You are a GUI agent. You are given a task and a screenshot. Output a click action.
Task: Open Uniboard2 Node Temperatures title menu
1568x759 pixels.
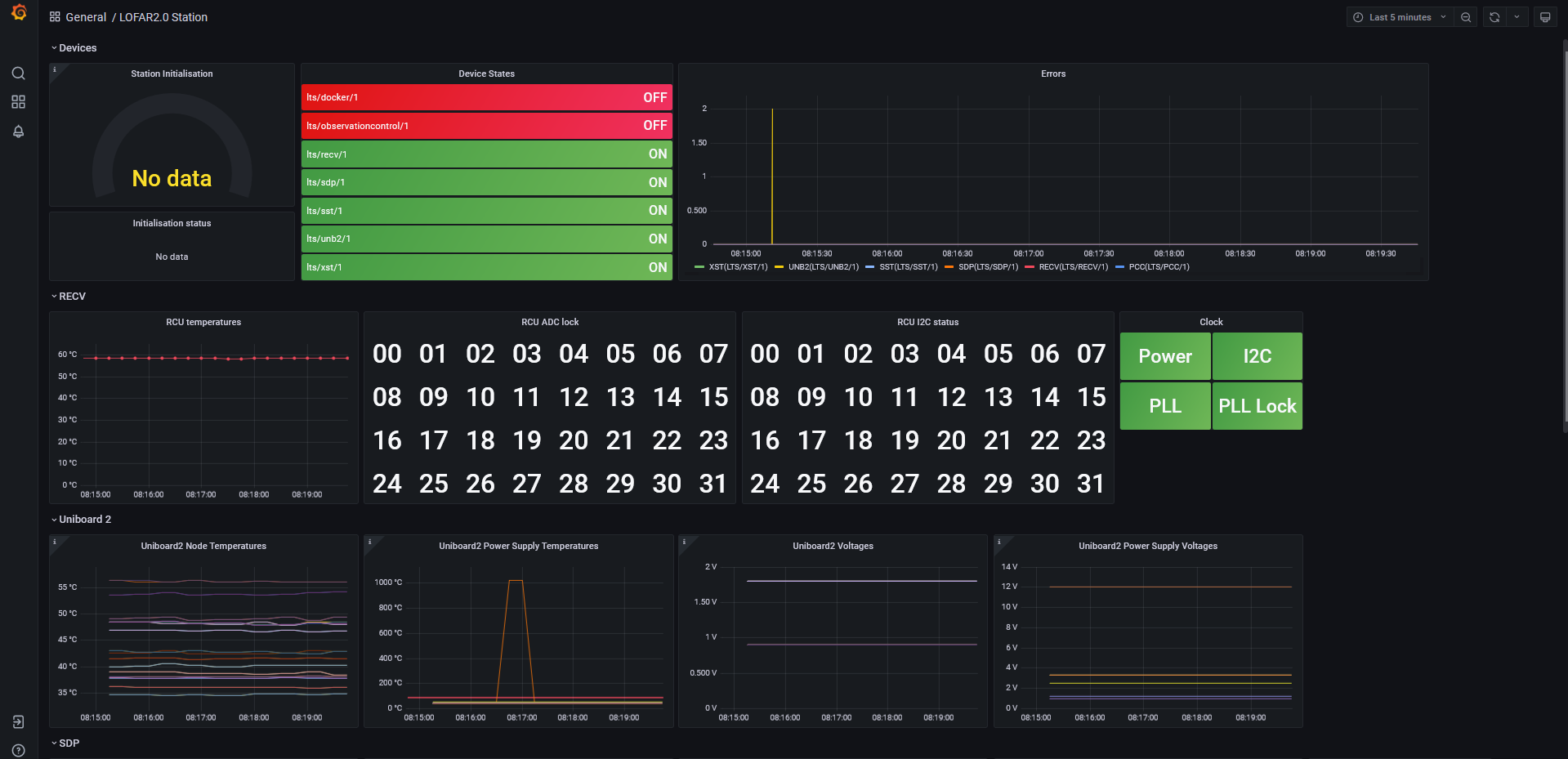(203, 546)
